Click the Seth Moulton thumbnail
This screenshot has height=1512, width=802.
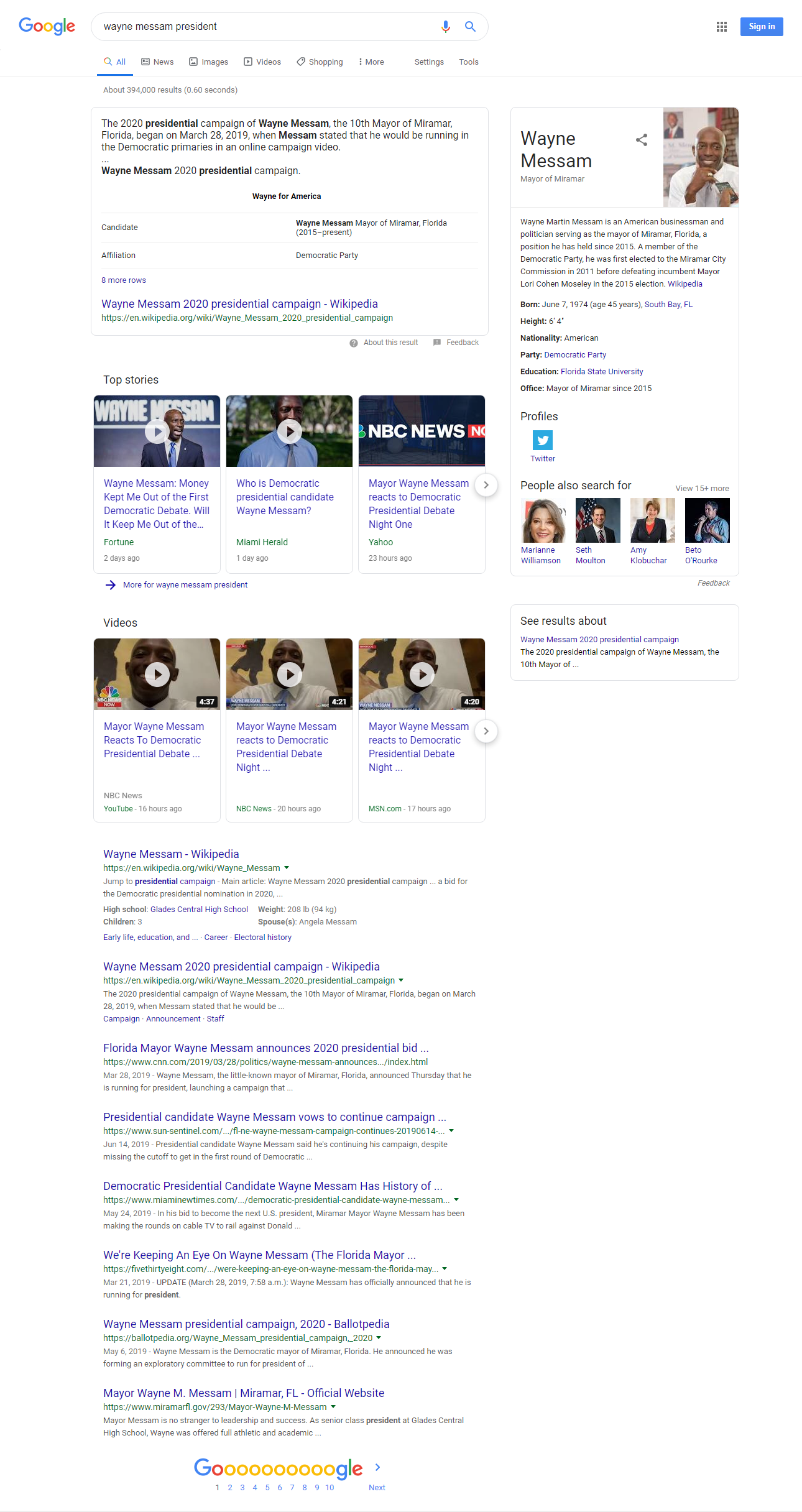(597, 520)
